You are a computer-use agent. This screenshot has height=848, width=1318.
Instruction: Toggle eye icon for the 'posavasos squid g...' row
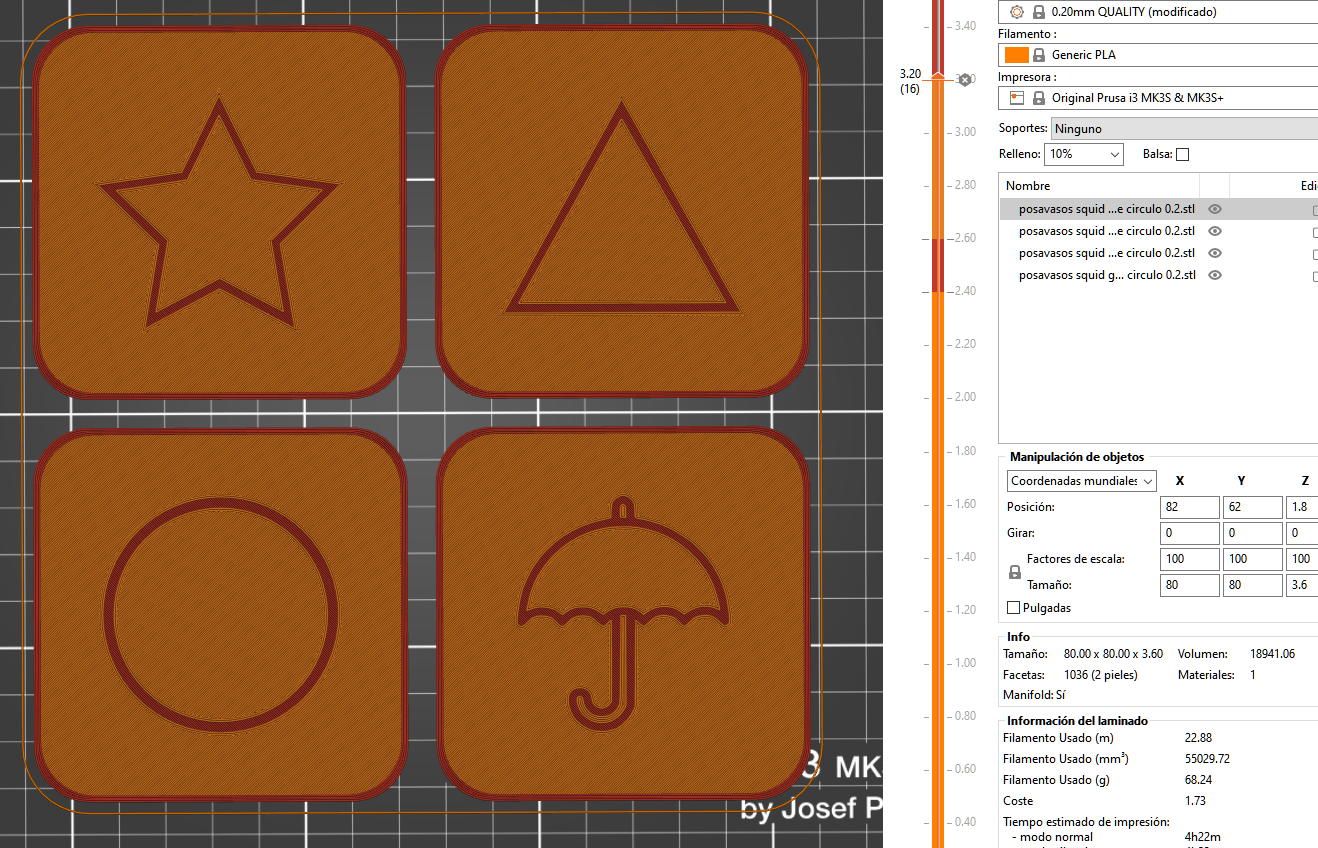click(x=1215, y=275)
